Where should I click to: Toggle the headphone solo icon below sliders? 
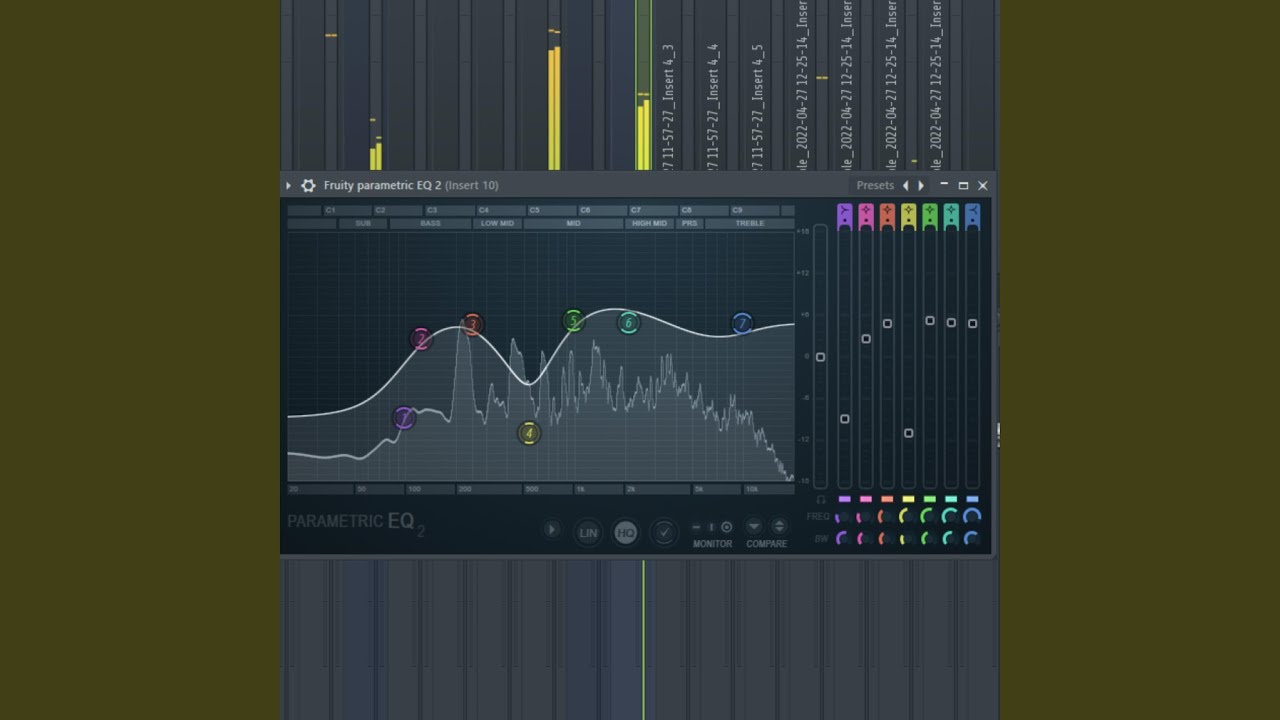820,499
